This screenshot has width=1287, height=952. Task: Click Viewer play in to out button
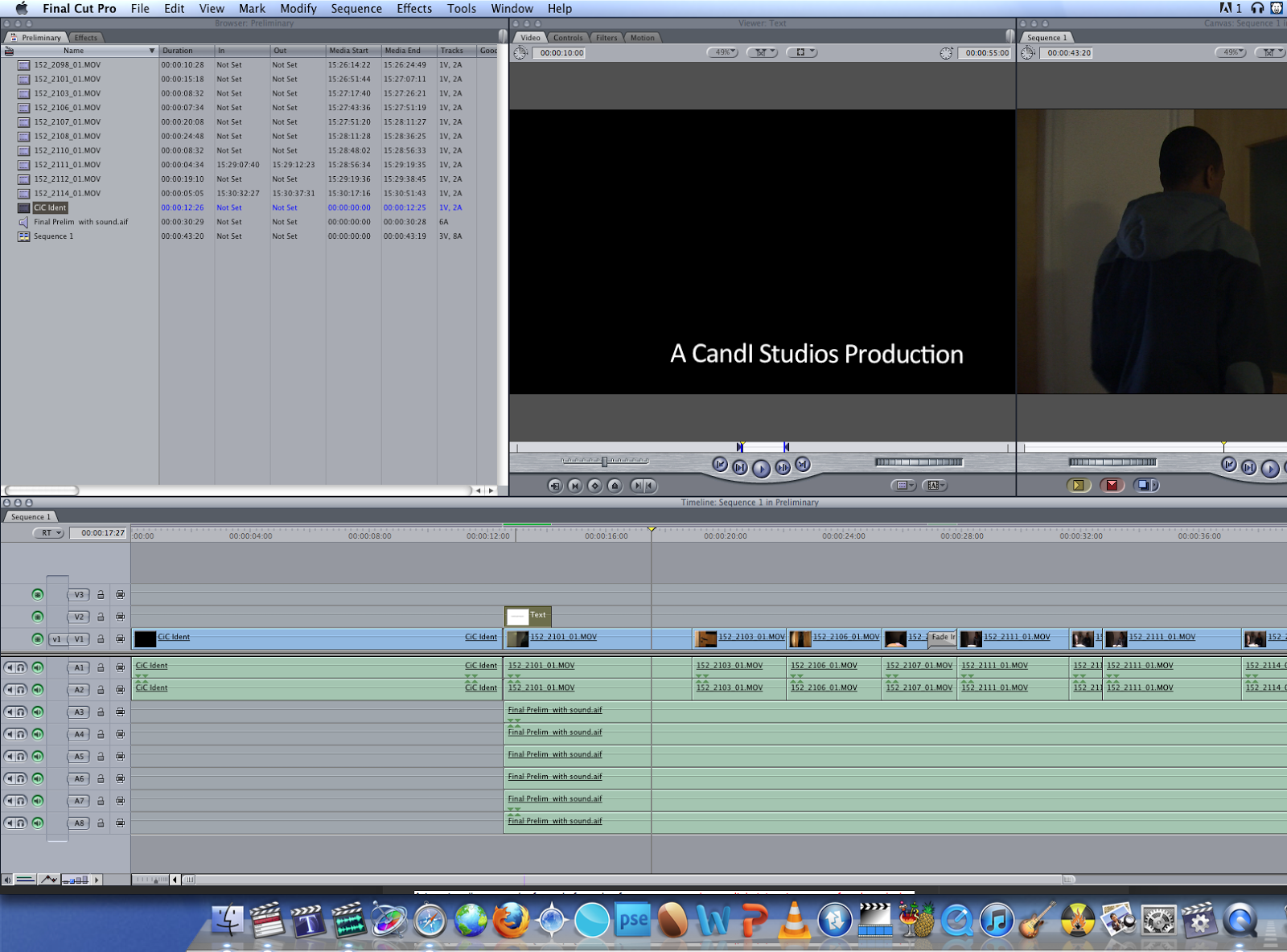[x=740, y=467]
